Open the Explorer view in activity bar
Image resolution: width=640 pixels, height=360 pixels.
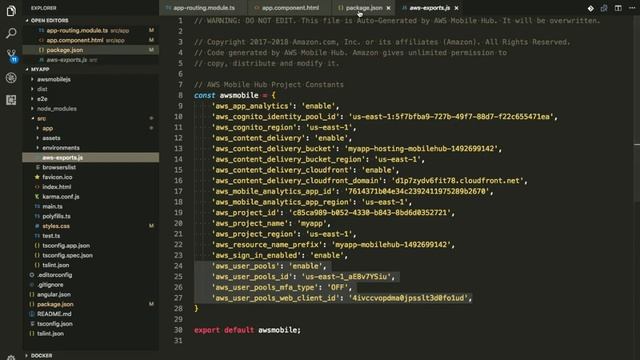(11, 11)
